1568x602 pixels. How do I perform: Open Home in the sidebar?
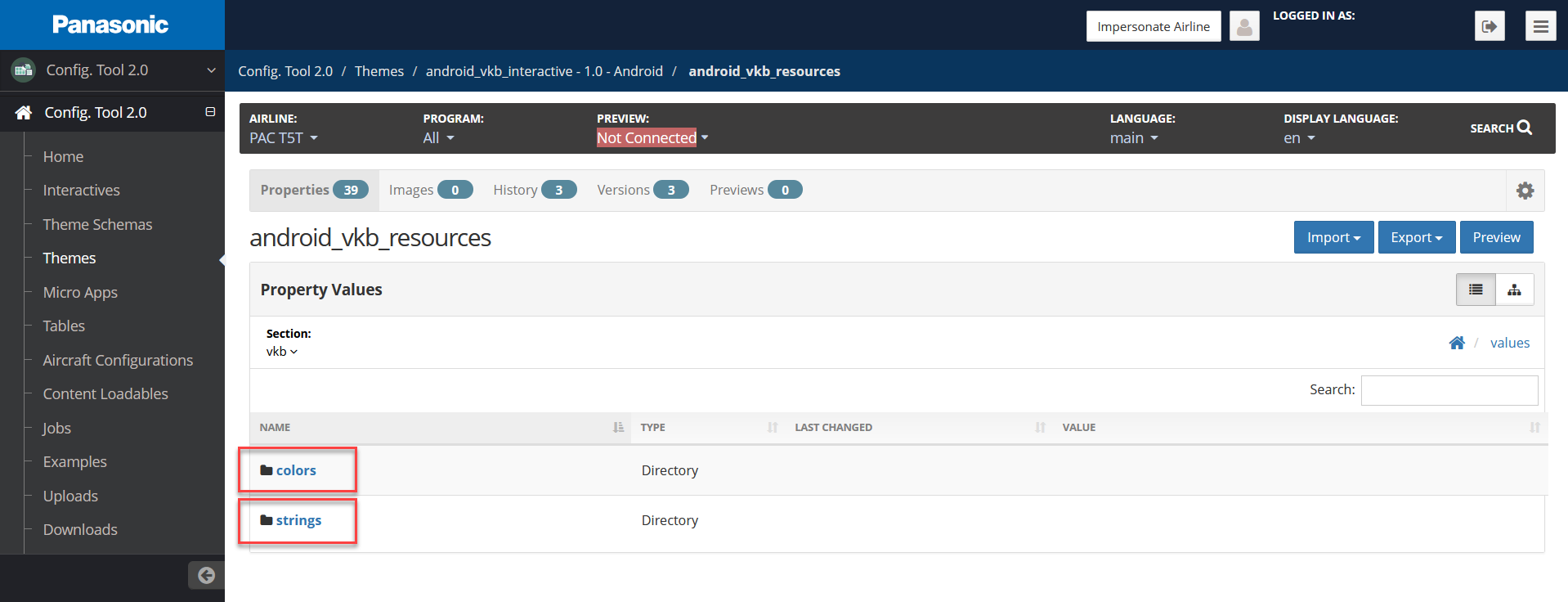(63, 156)
